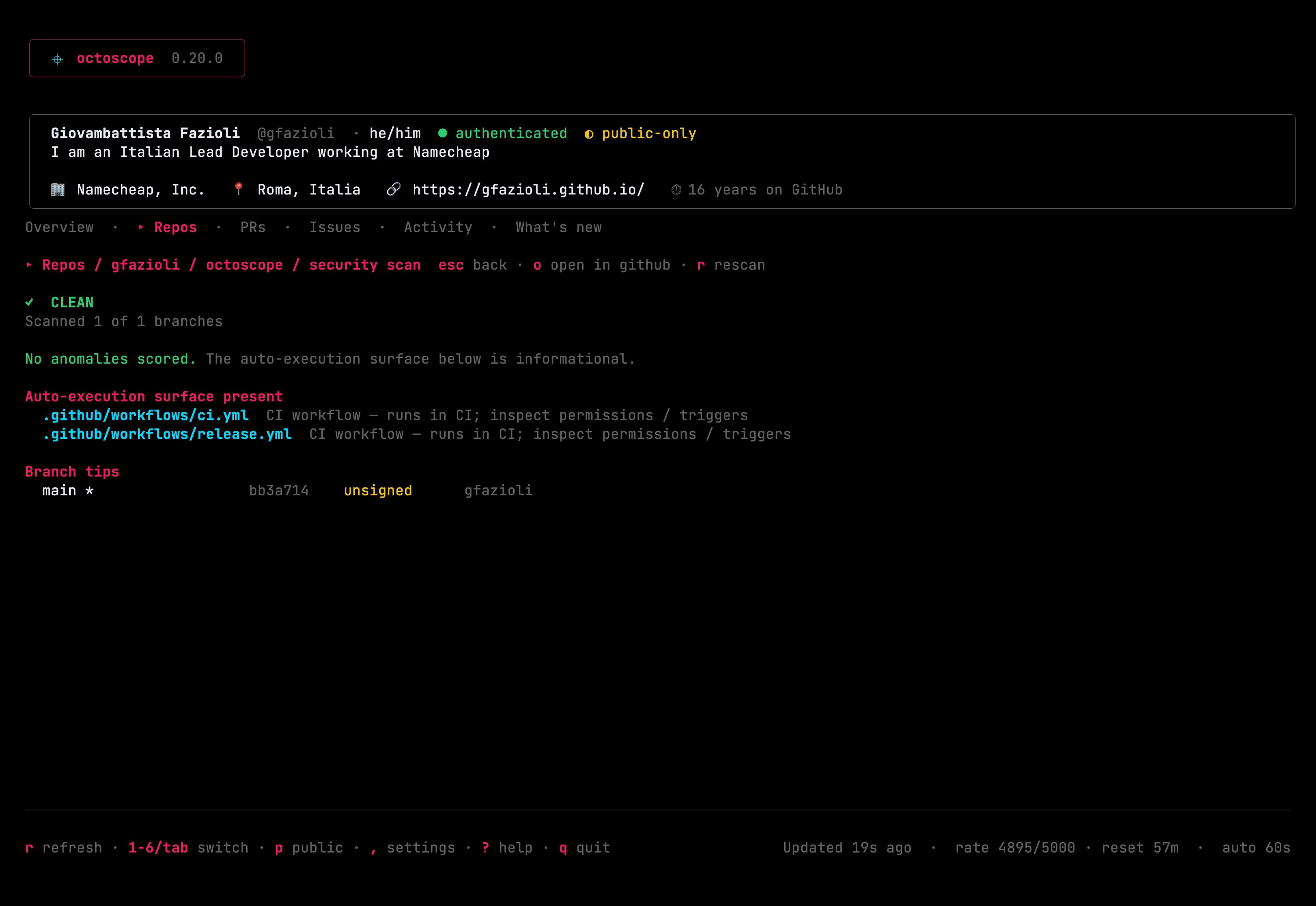Click the green checkmark next to CLEAN
The width and height of the screenshot is (1316, 906).
(x=29, y=302)
